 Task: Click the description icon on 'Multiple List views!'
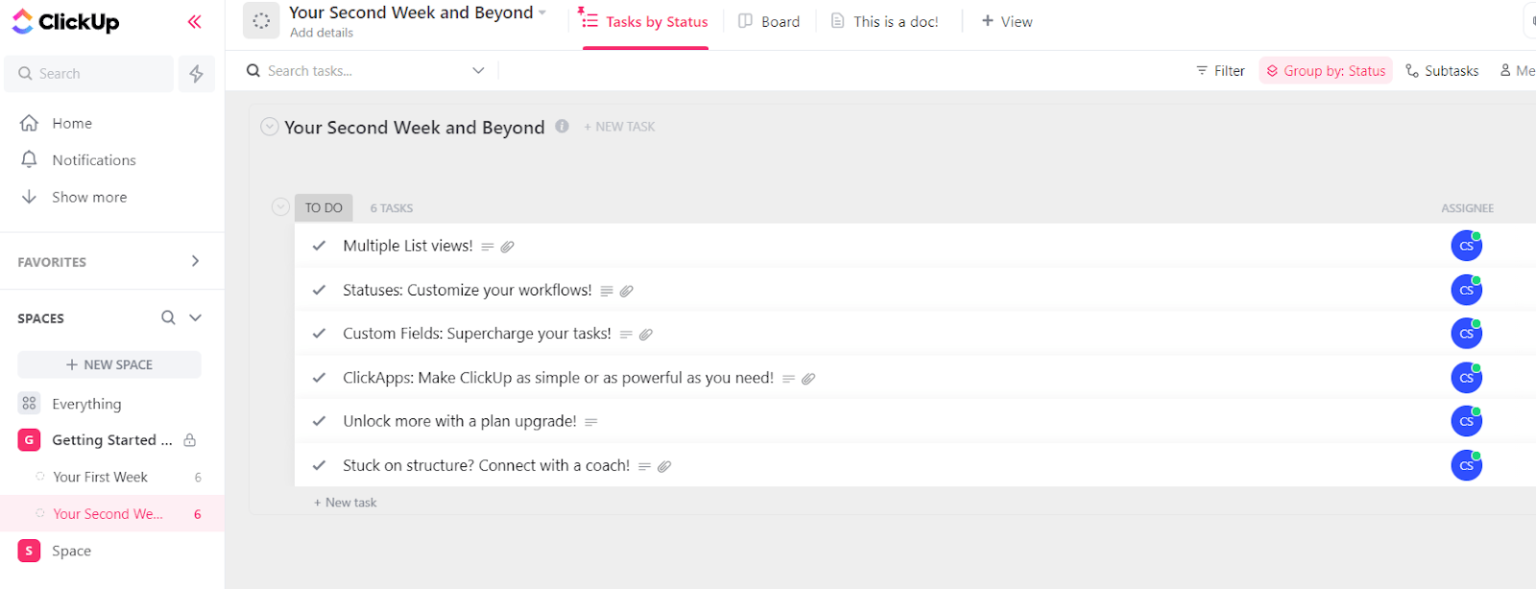click(x=486, y=246)
